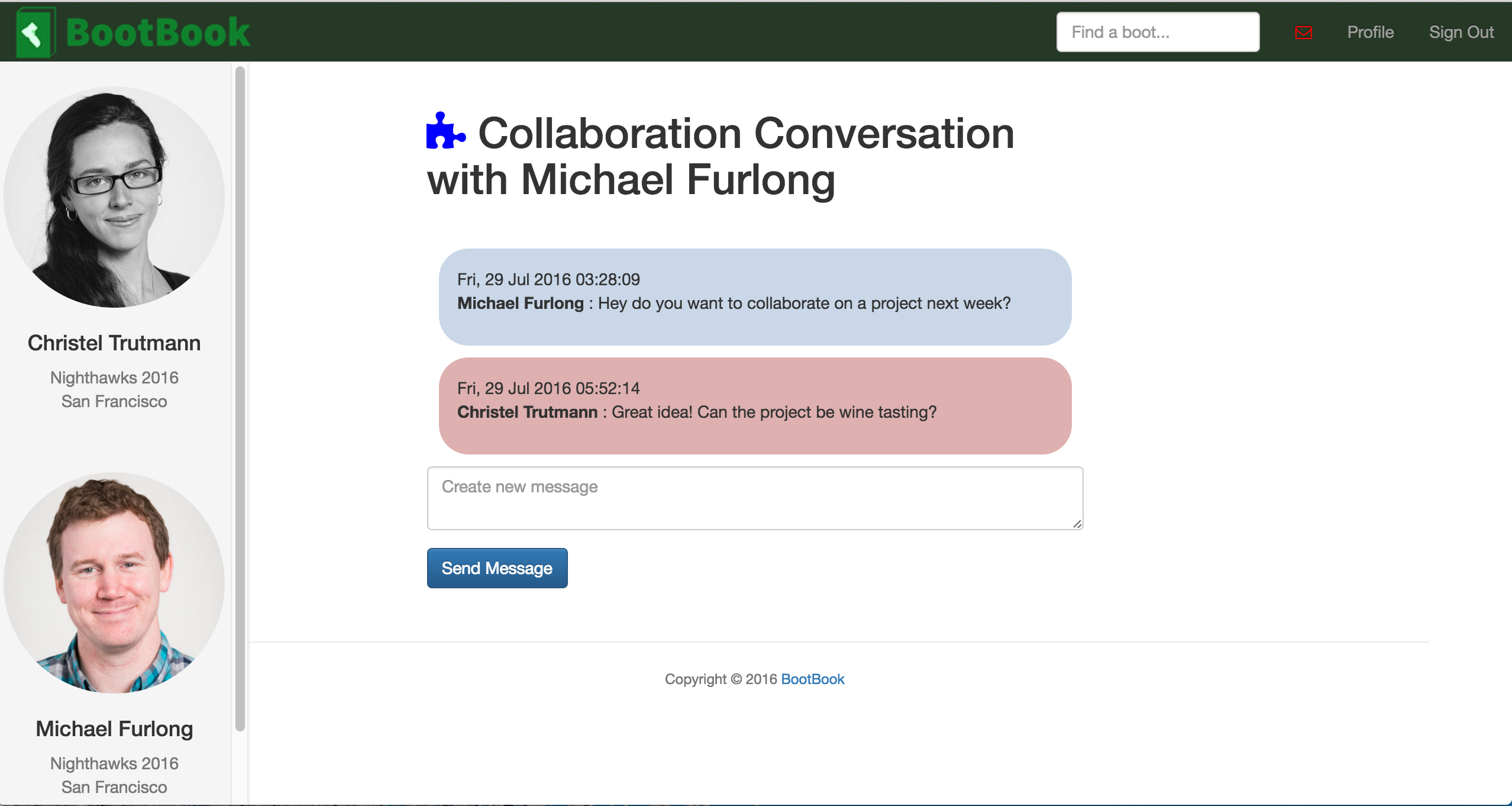1512x806 pixels.
Task: Click Nighthawks 2016 under Christel Trutmann
Action: [x=114, y=378]
